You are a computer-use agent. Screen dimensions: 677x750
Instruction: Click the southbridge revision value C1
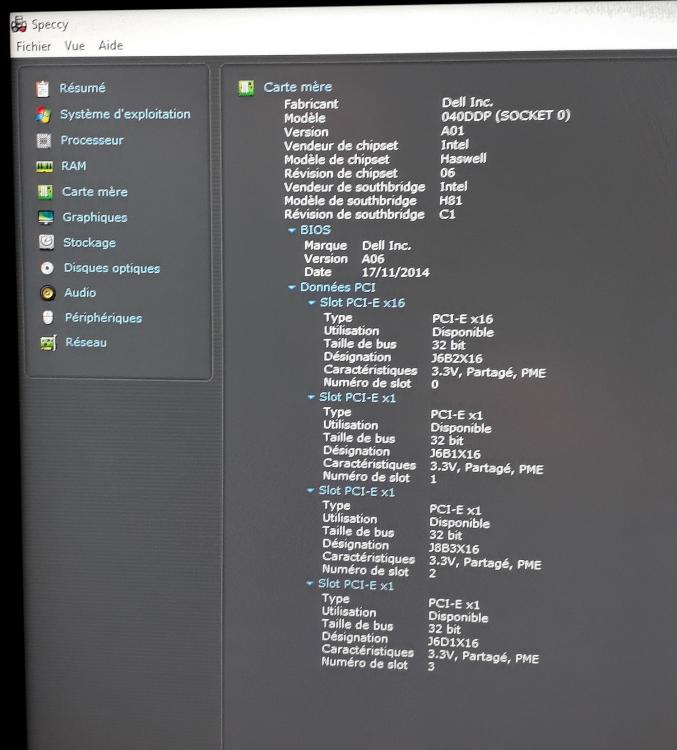(x=447, y=214)
